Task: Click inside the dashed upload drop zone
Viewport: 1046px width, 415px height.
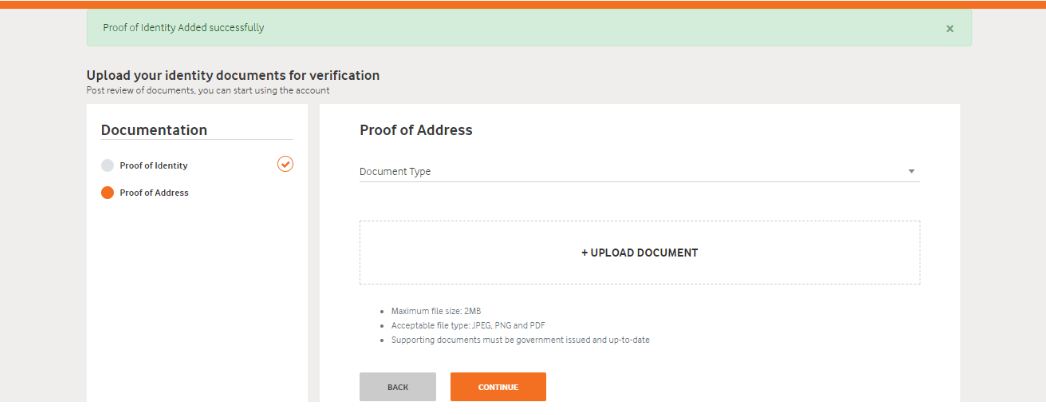Action: pos(640,253)
